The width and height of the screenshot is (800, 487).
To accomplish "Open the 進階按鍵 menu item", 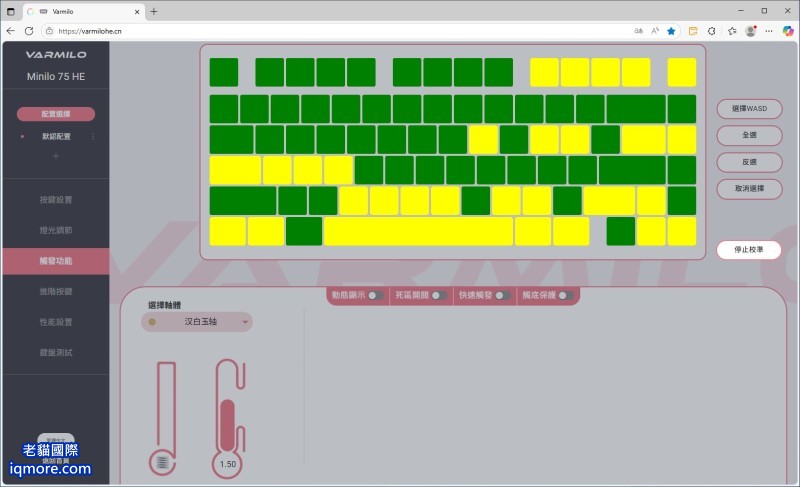I will pos(56,291).
